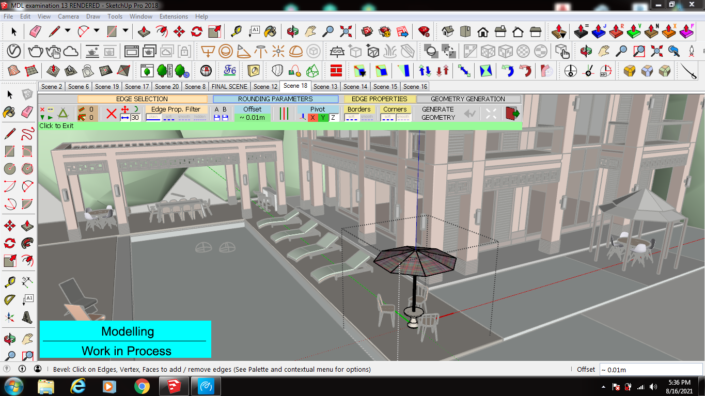Toggle the Borders edge property option
The image size is (705, 396).
tap(359, 109)
